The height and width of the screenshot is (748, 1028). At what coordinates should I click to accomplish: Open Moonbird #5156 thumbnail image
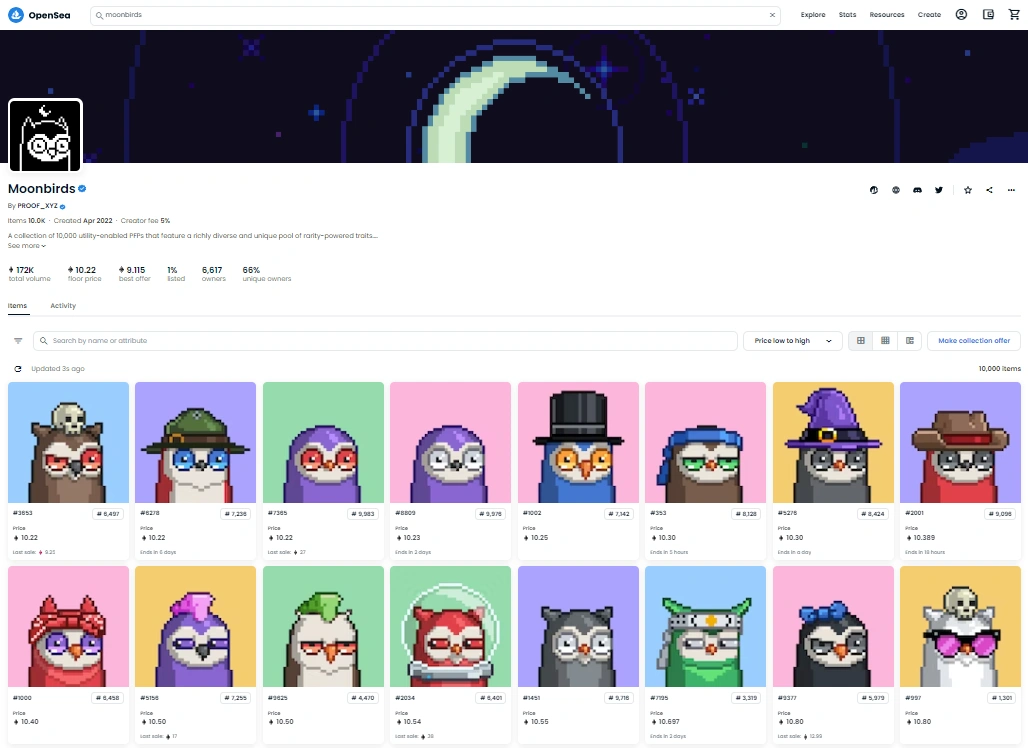pyautogui.click(x=195, y=627)
